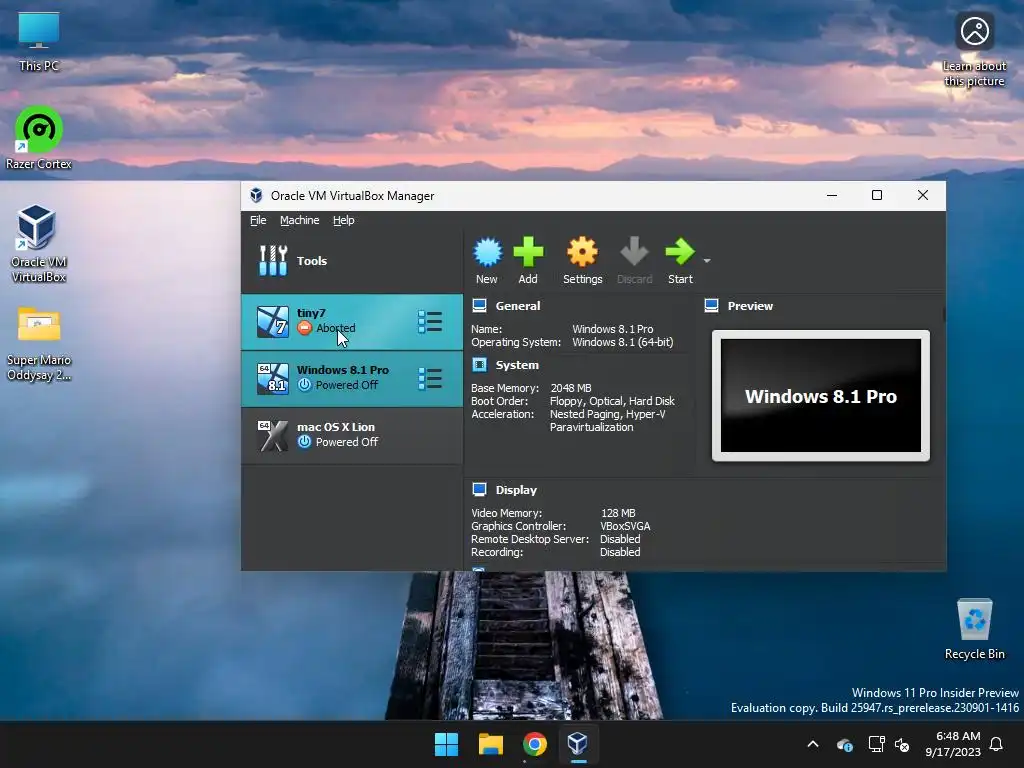The height and width of the screenshot is (768, 1024).
Task: Click the Display section header
Action: [516, 490]
